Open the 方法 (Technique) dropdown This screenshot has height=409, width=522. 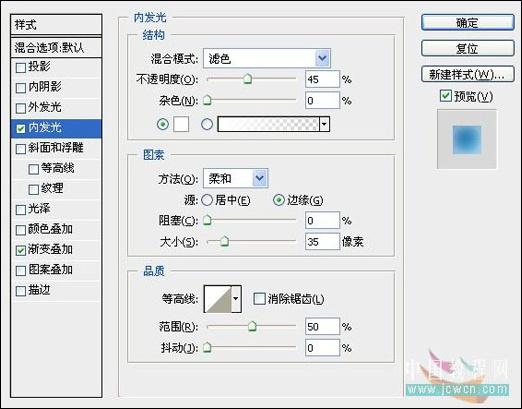[235, 178]
